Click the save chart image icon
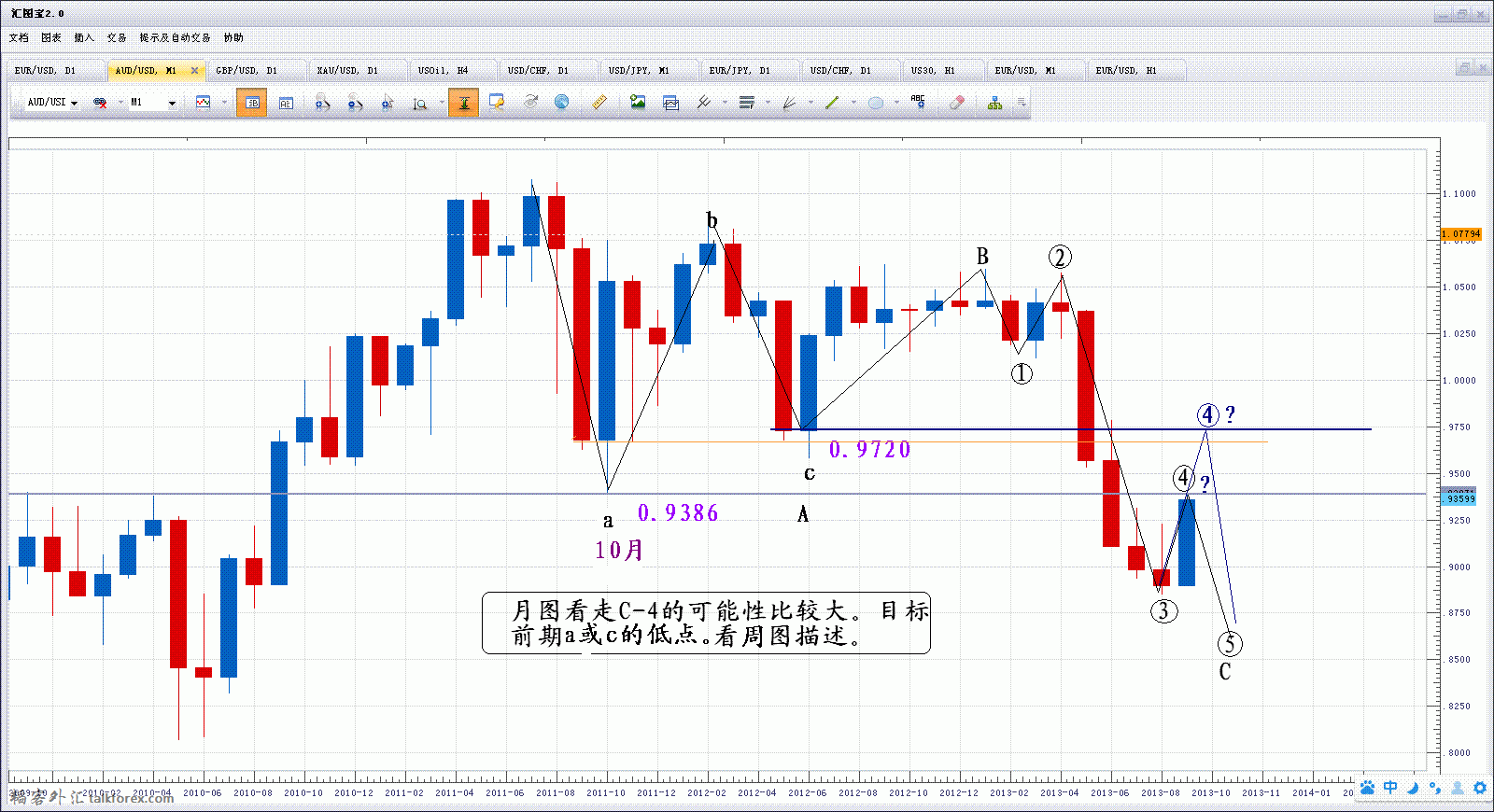 point(638,102)
